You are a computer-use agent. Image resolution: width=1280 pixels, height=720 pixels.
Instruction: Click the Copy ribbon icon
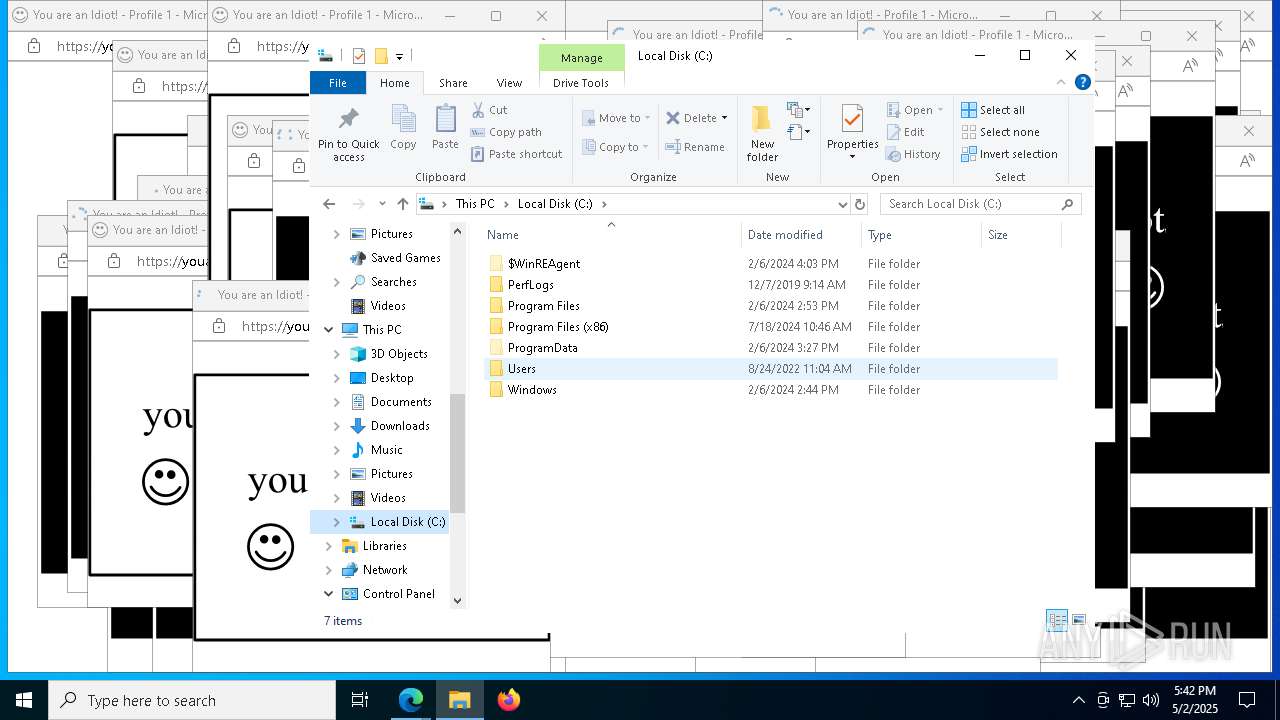pos(403,127)
